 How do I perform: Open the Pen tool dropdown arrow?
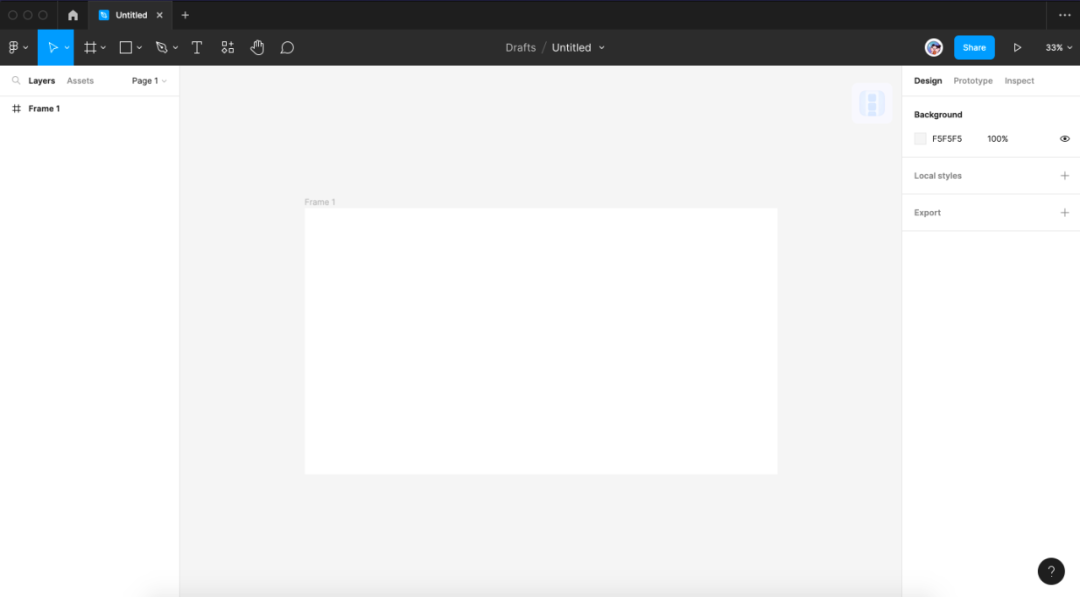176,48
